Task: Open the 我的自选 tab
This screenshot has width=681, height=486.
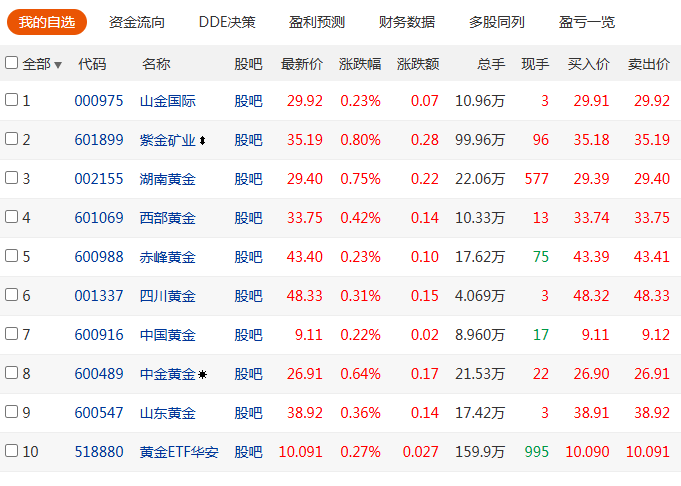Action: click(x=47, y=22)
